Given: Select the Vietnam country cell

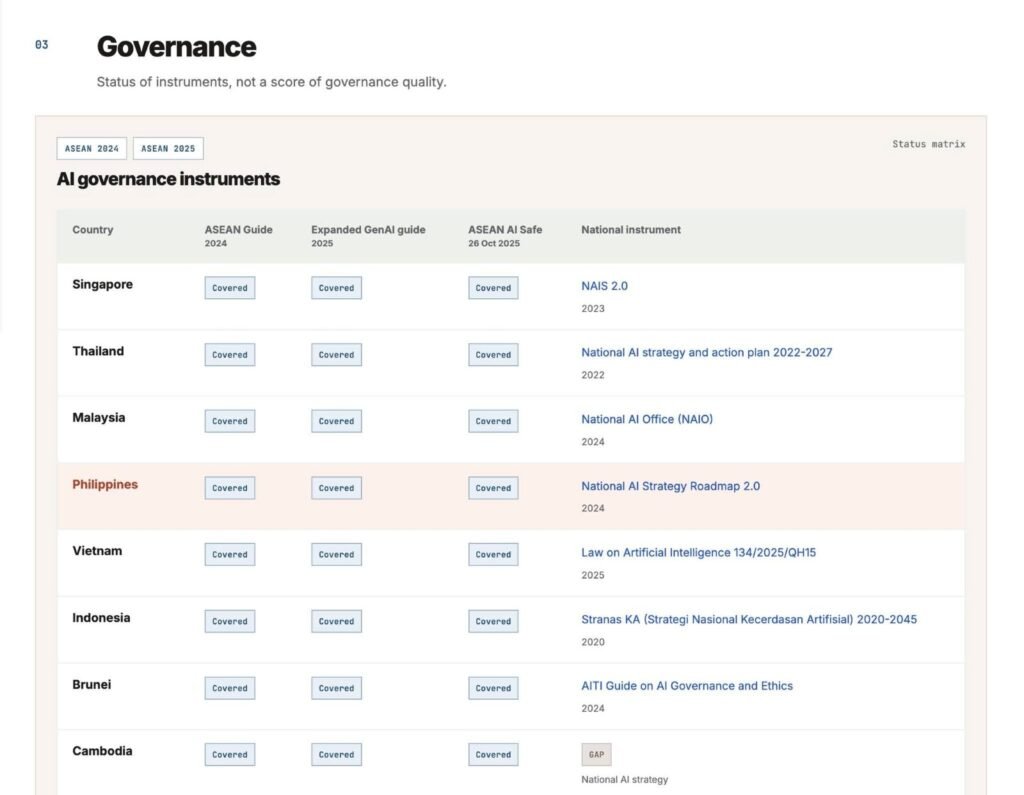Looking at the screenshot, I should 97,551.
